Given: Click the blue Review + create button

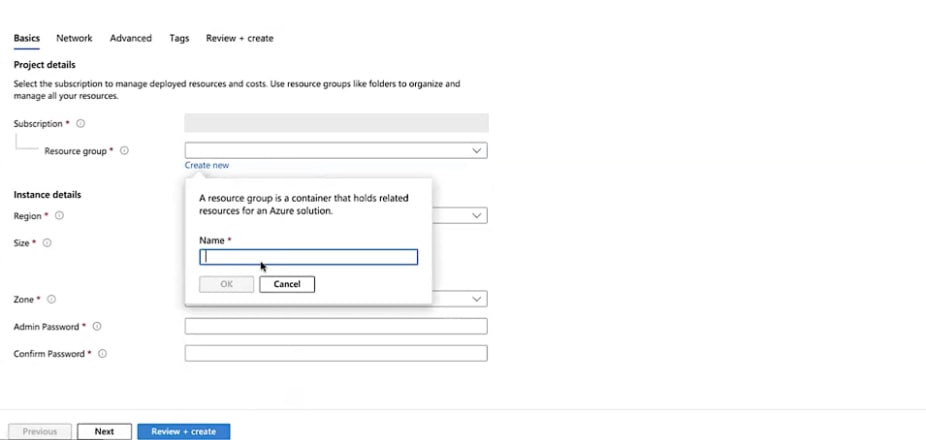Looking at the screenshot, I should coord(184,432).
